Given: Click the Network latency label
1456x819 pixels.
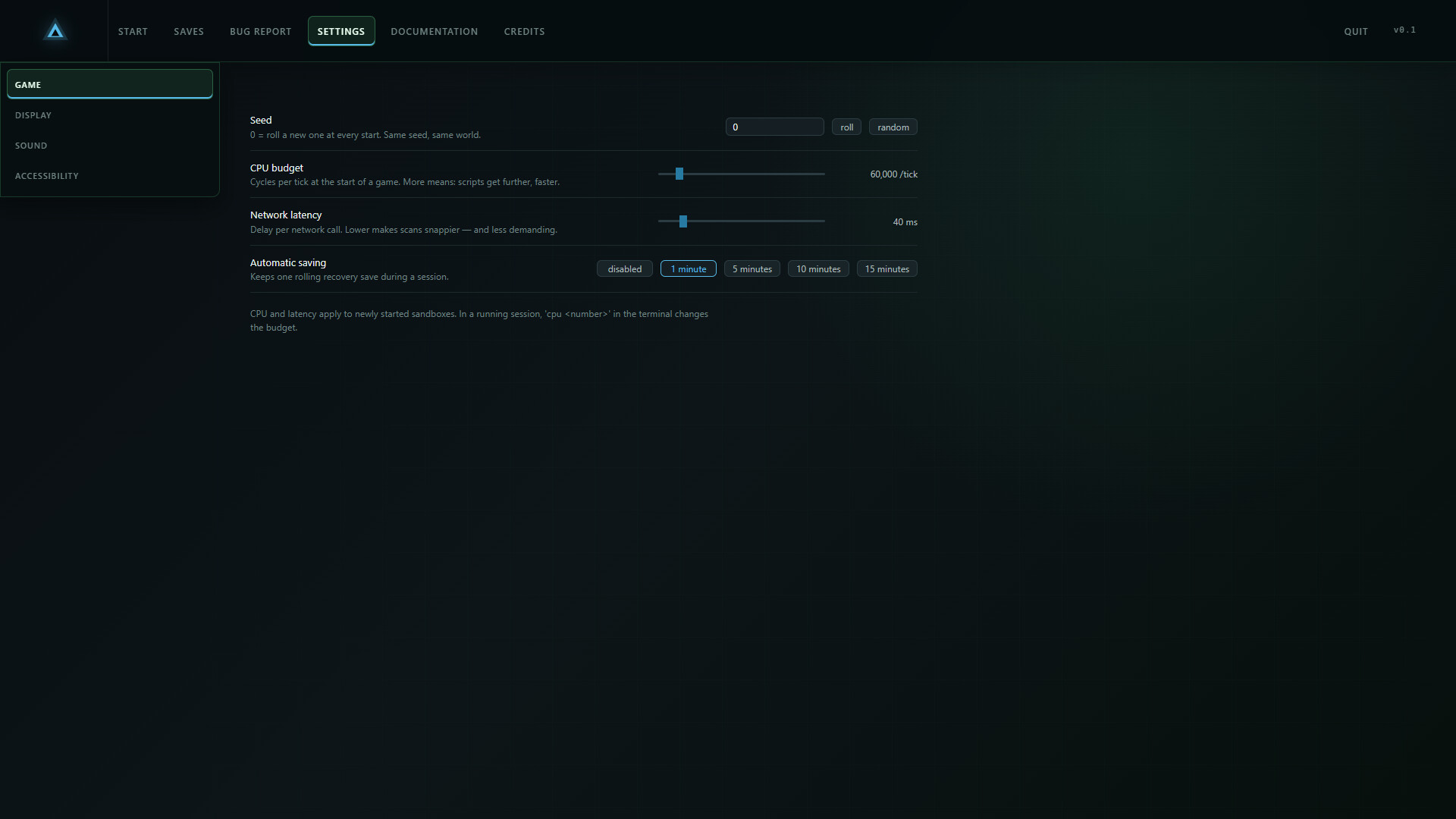Looking at the screenshot, I should pyautogui.click(x=286, y=215).
